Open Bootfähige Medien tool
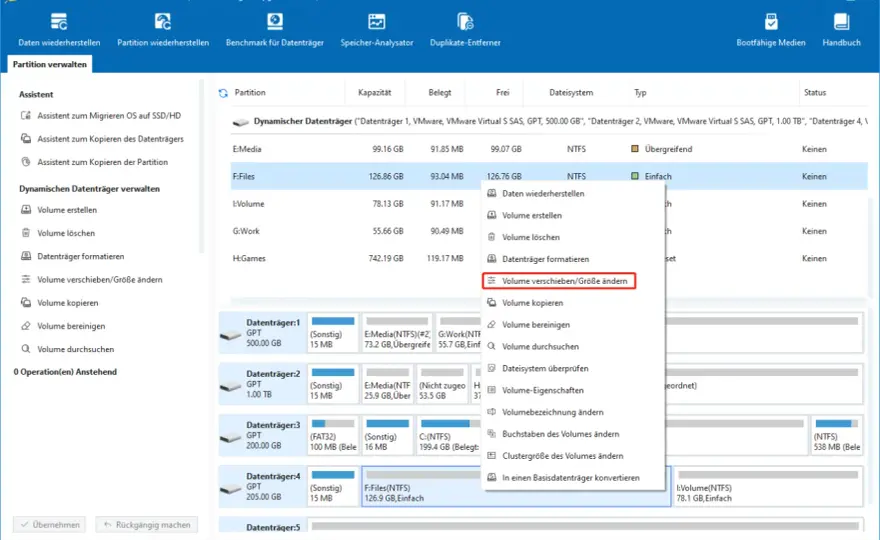The width and height of the screenshot is (880, 540). (771, 30)
